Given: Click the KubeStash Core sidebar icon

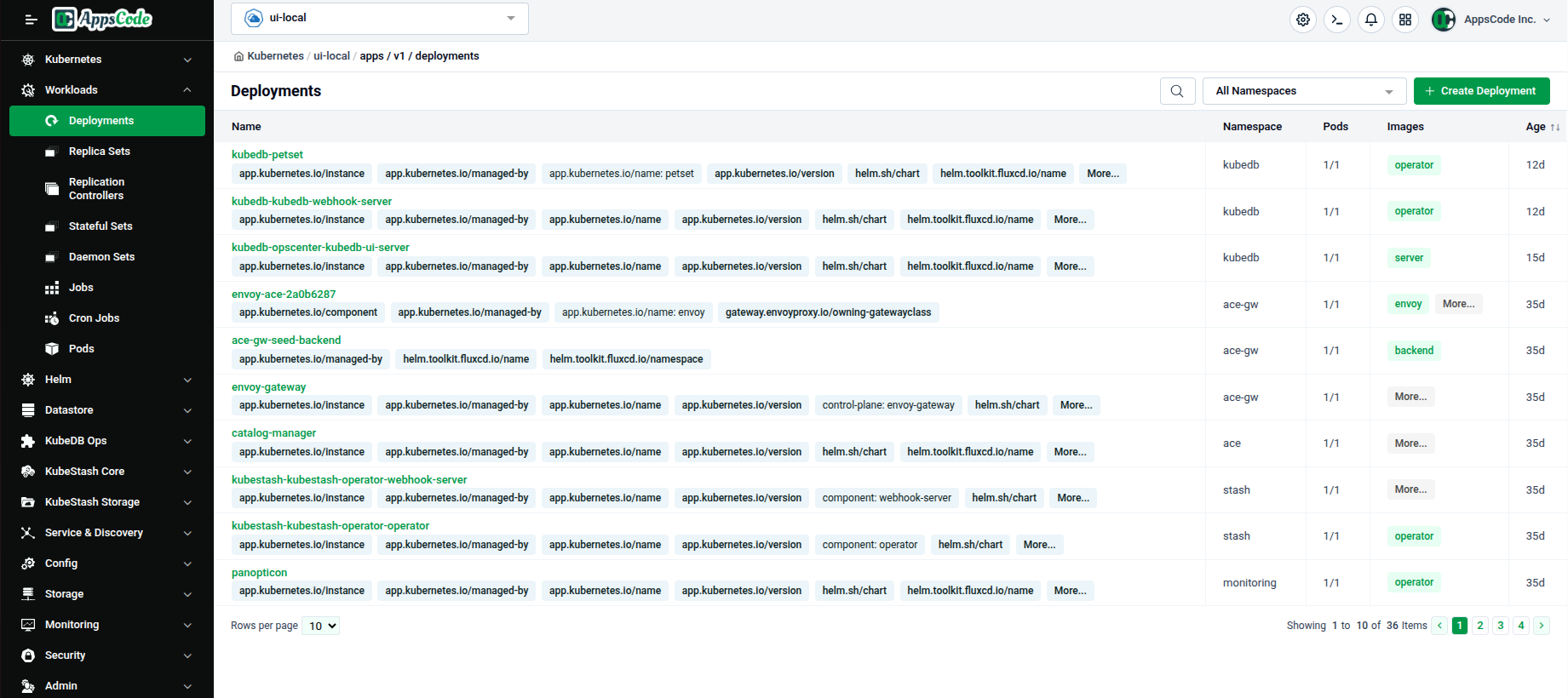Looking at the screenshot, I should point(28,472).
